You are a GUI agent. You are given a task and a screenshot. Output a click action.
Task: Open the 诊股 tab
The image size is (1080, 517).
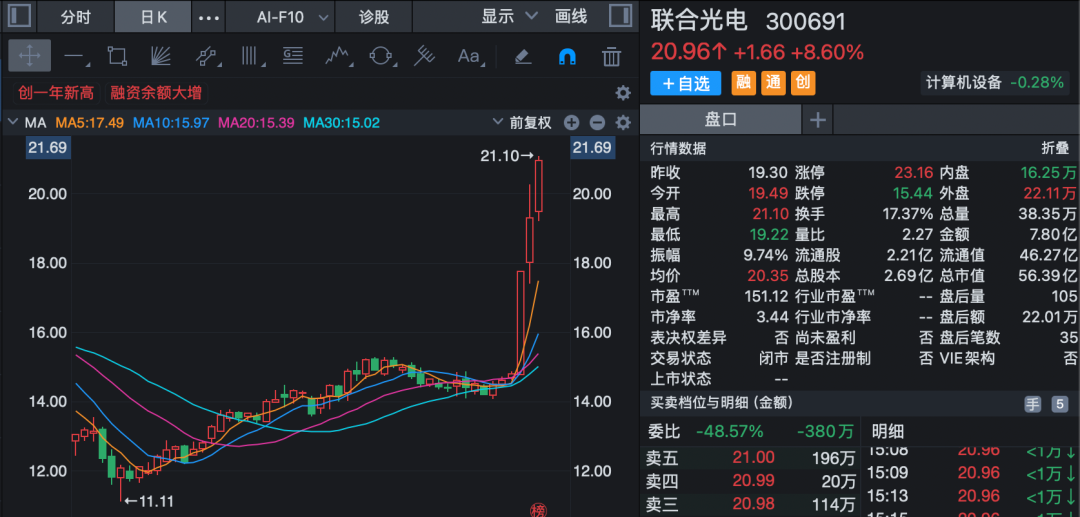(375, 17)
